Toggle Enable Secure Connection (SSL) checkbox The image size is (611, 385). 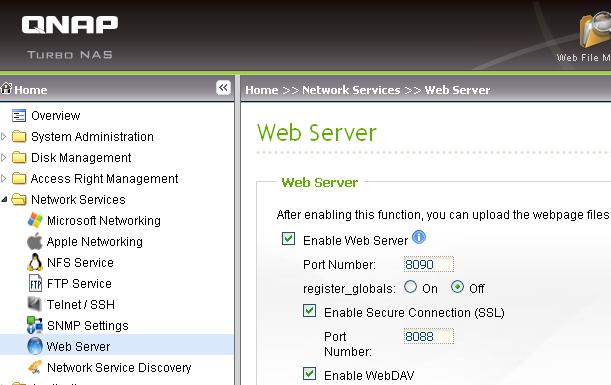click(309, 311)
